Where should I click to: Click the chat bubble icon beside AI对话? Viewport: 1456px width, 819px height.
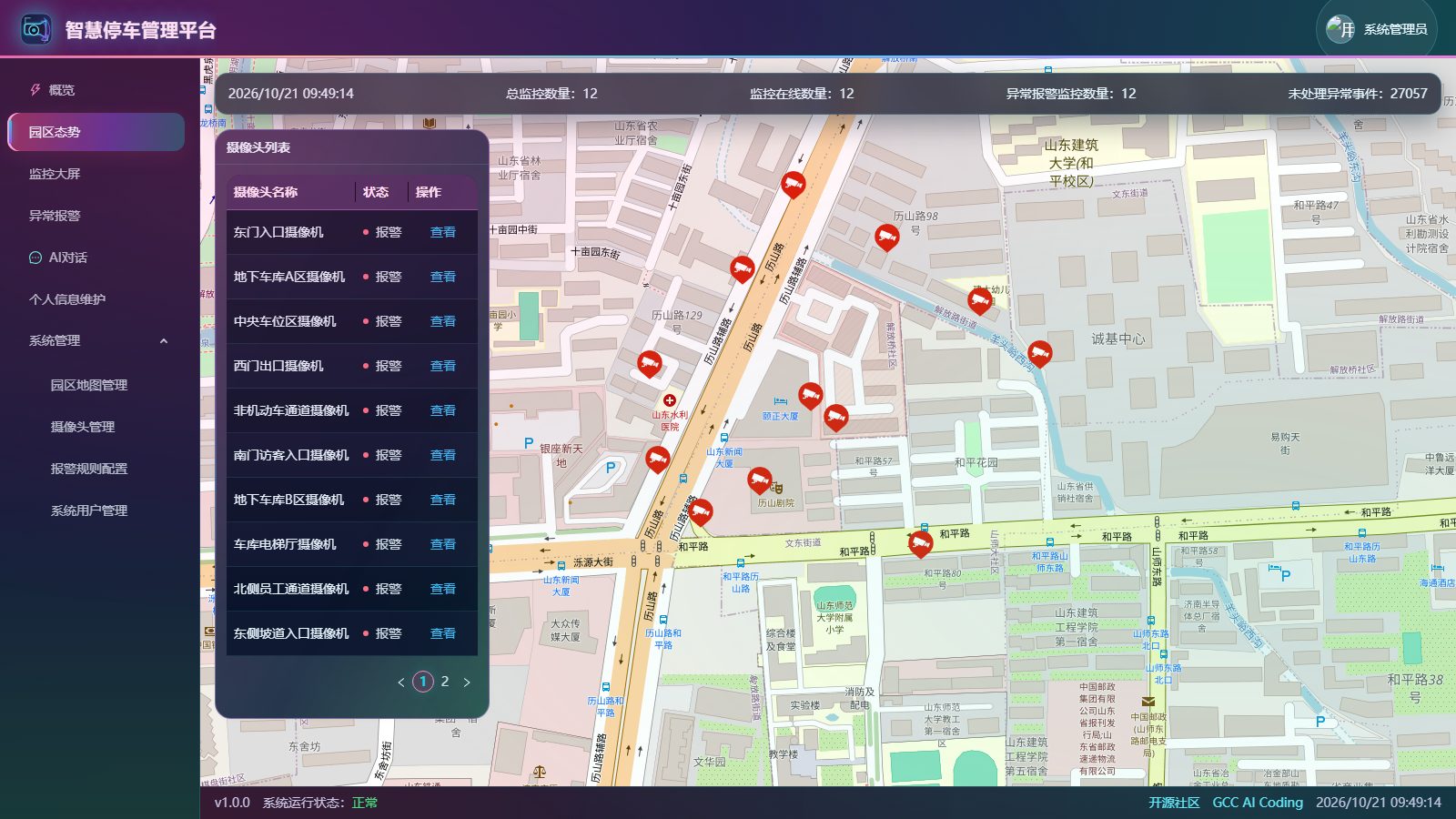coord(35,258)
